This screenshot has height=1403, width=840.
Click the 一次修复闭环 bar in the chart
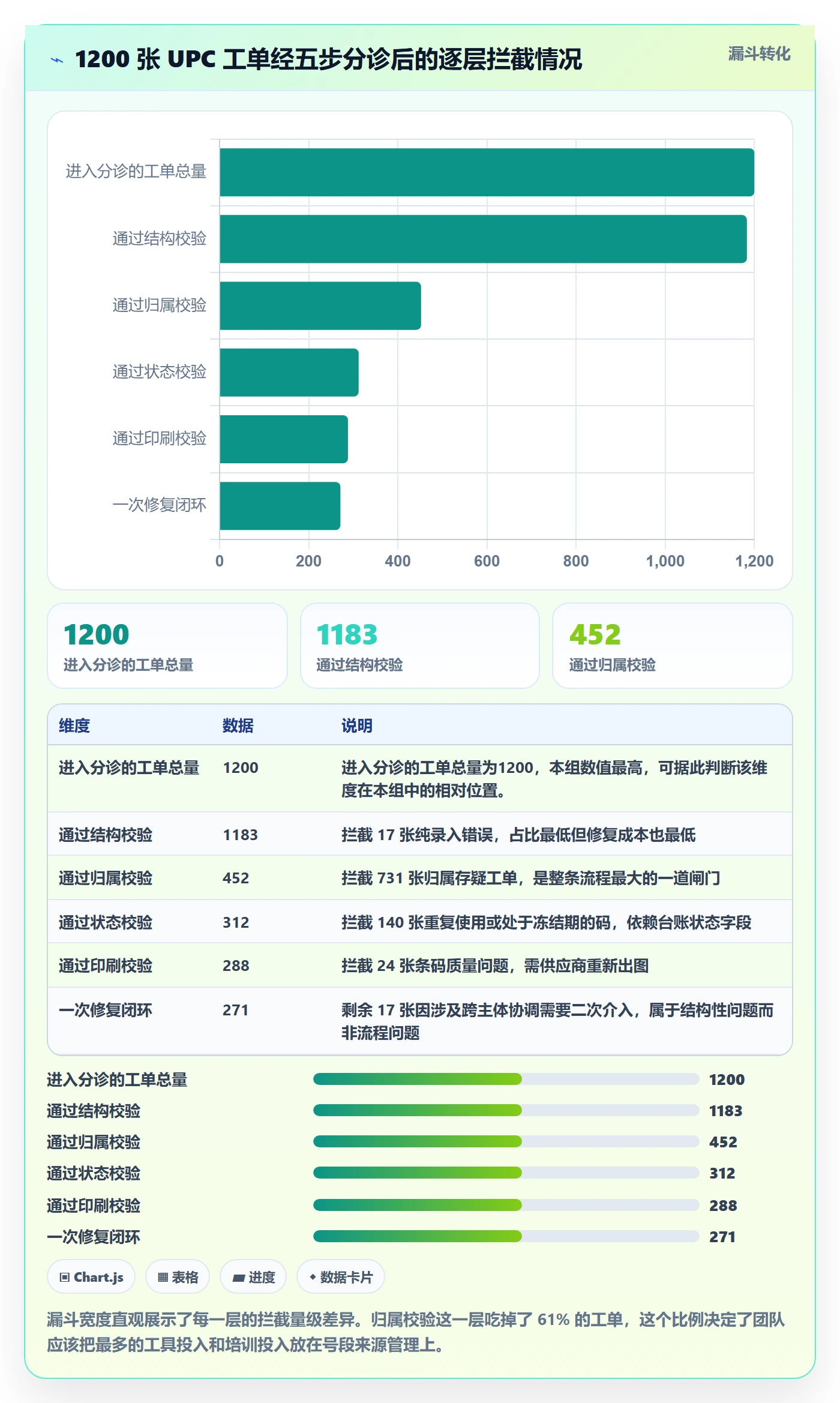(280, 506)
